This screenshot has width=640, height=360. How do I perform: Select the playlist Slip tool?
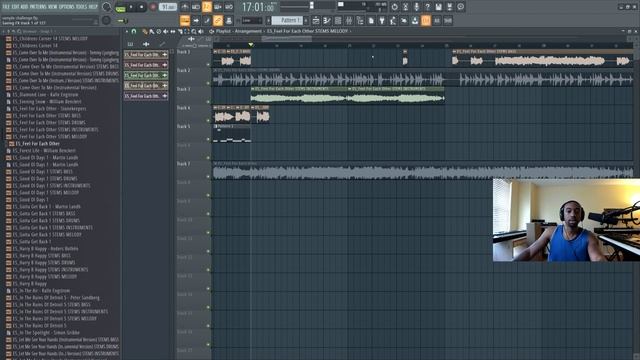click(173, 31)
